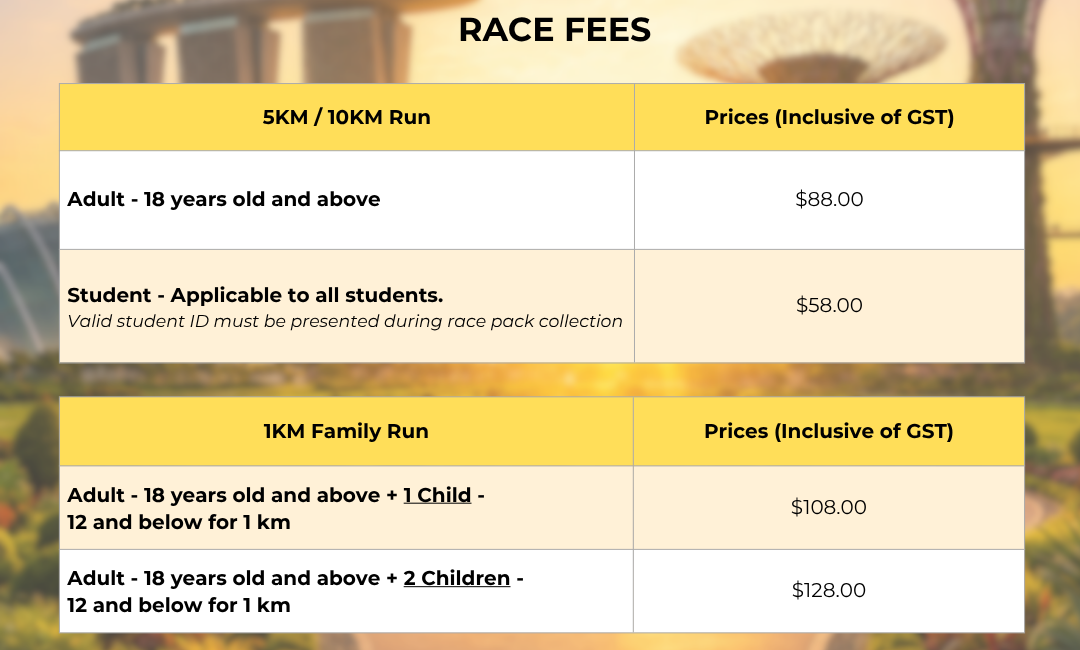
Task: Click "12 and below for 1 km" under 1 Child
Action: [178, 522]
